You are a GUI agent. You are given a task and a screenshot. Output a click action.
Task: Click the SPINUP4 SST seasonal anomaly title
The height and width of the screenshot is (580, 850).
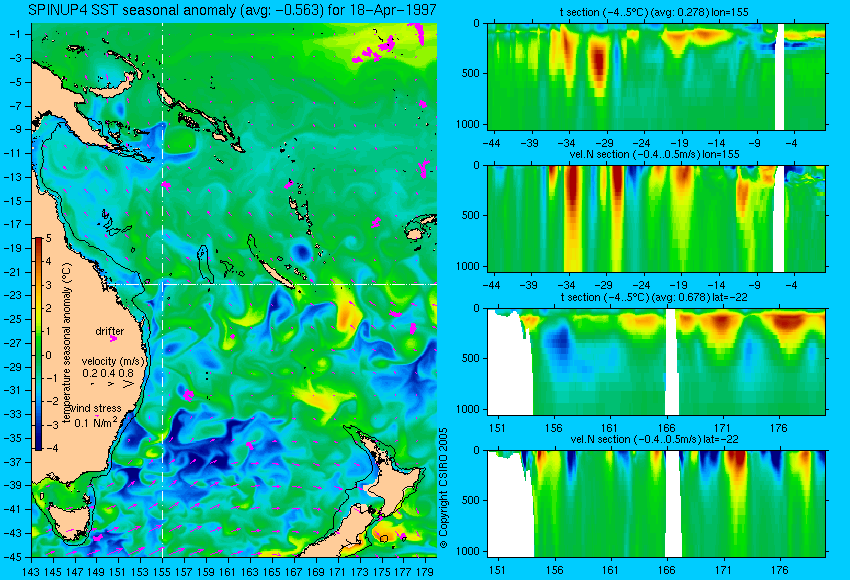232,10
